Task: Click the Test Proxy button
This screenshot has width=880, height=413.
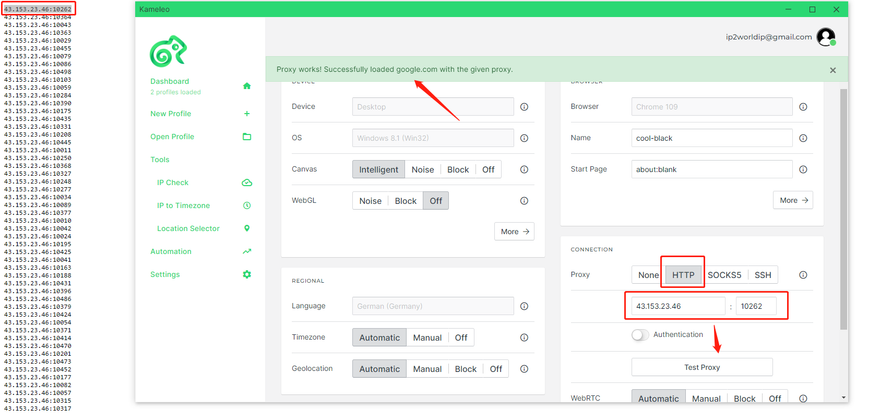Action: pyautogui.click(x=701, y=367)
